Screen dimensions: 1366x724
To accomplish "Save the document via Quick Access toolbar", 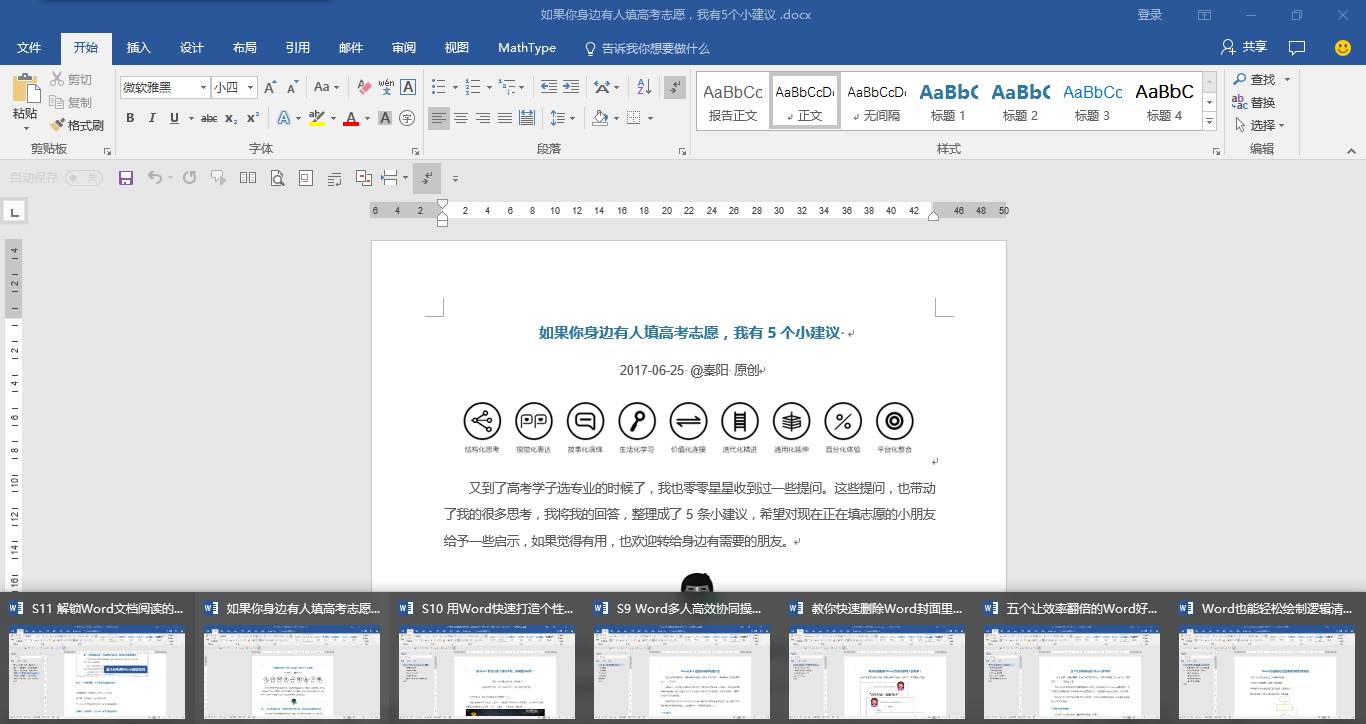I will pyautogui.click(x=124, y=178).
